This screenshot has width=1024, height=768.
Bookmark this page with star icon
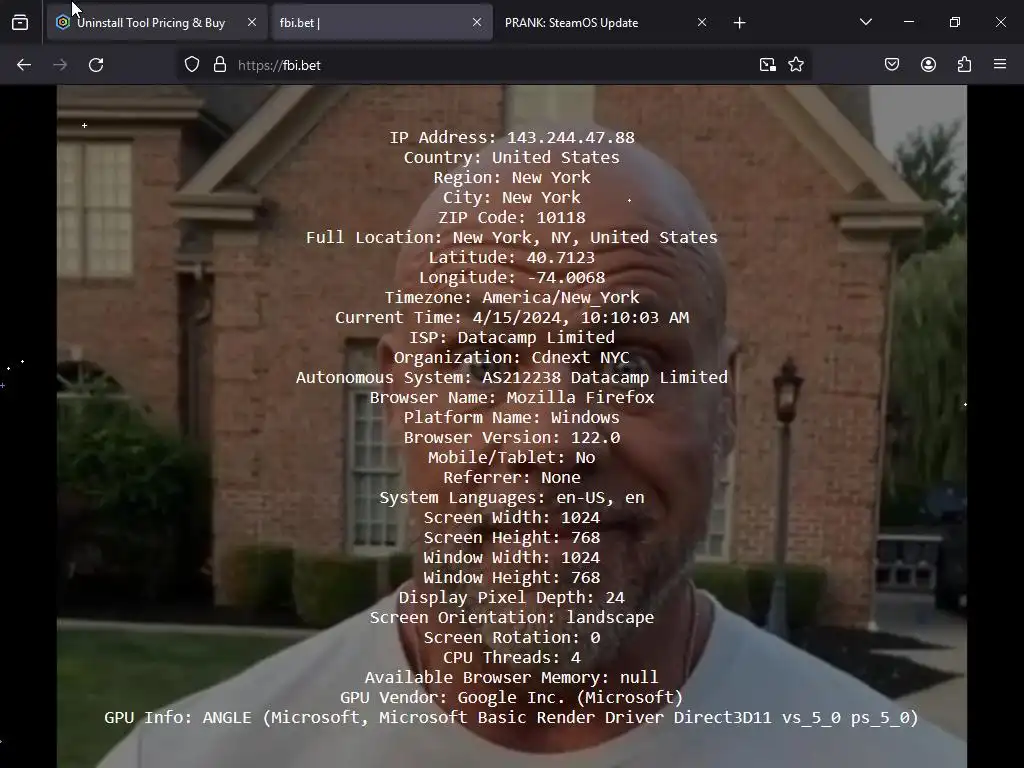click(x=796, y=65)
